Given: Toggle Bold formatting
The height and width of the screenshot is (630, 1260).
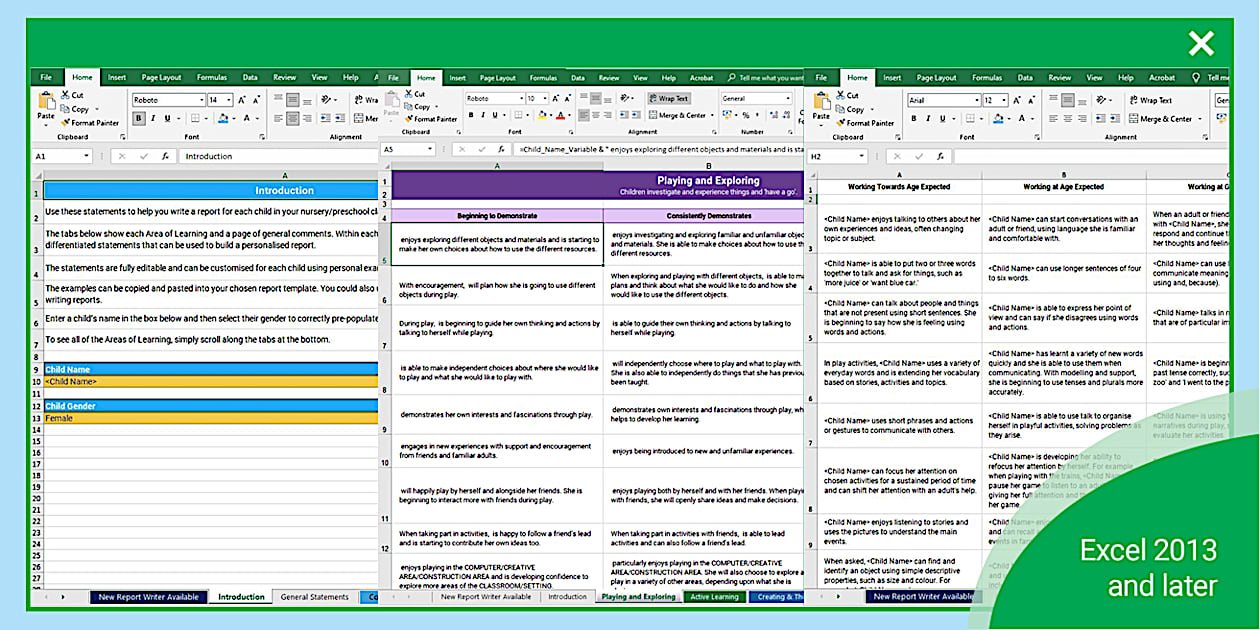Looking at the screenshot, I should coord(138,118).
